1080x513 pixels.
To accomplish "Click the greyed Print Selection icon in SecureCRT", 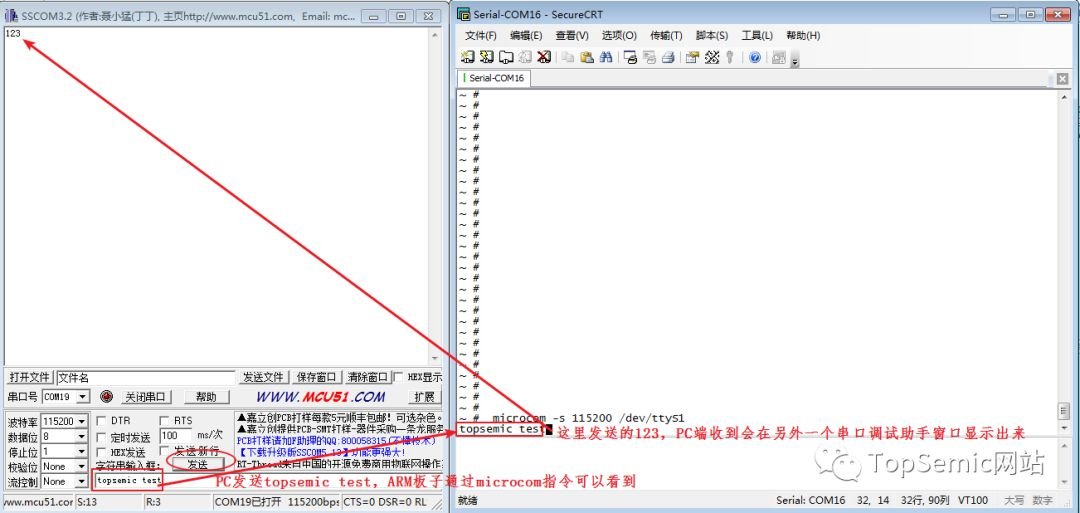I will (x=649, y=57).
